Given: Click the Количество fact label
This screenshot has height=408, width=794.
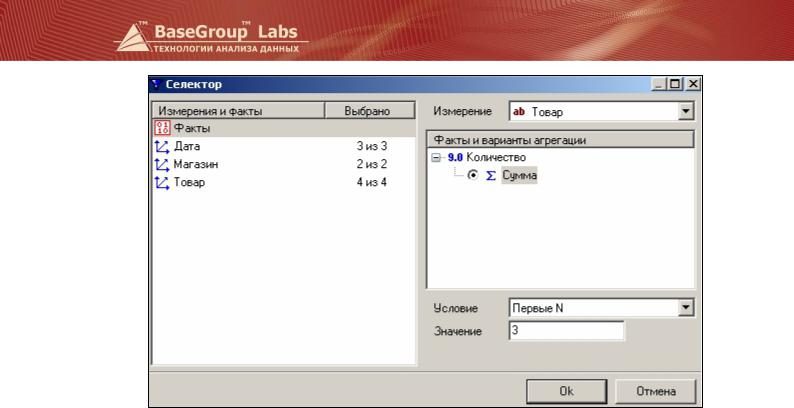Looking at the screenshot, I should point(496,157).
